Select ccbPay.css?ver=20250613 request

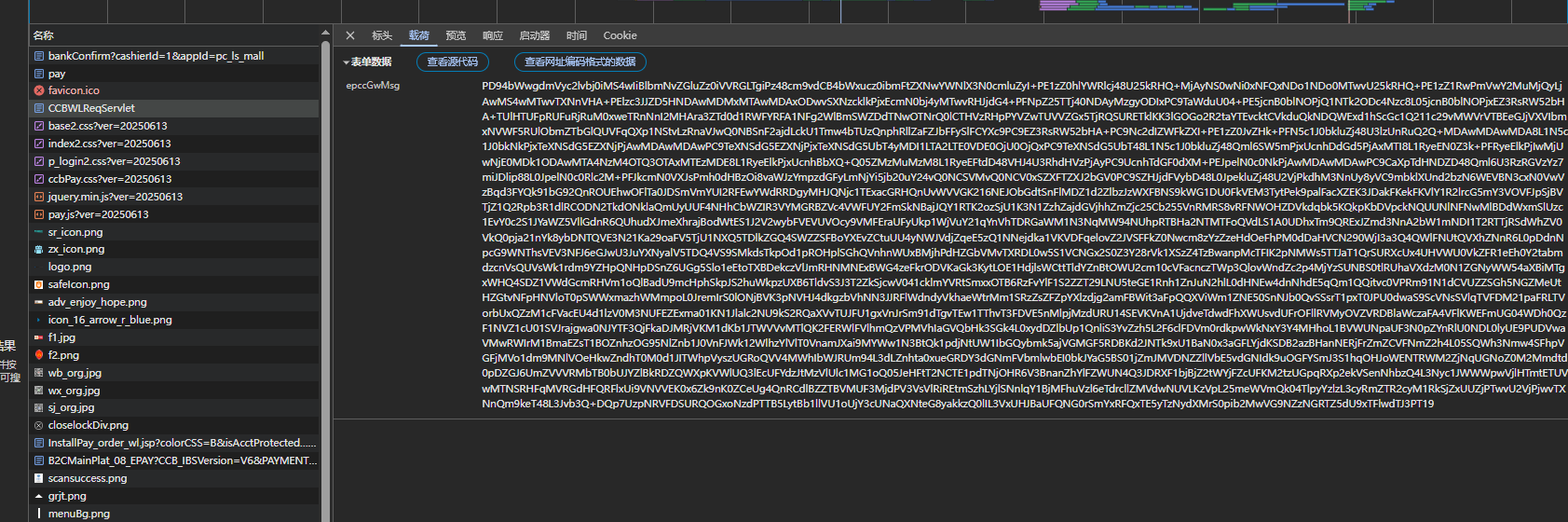[x=175, y=179]
